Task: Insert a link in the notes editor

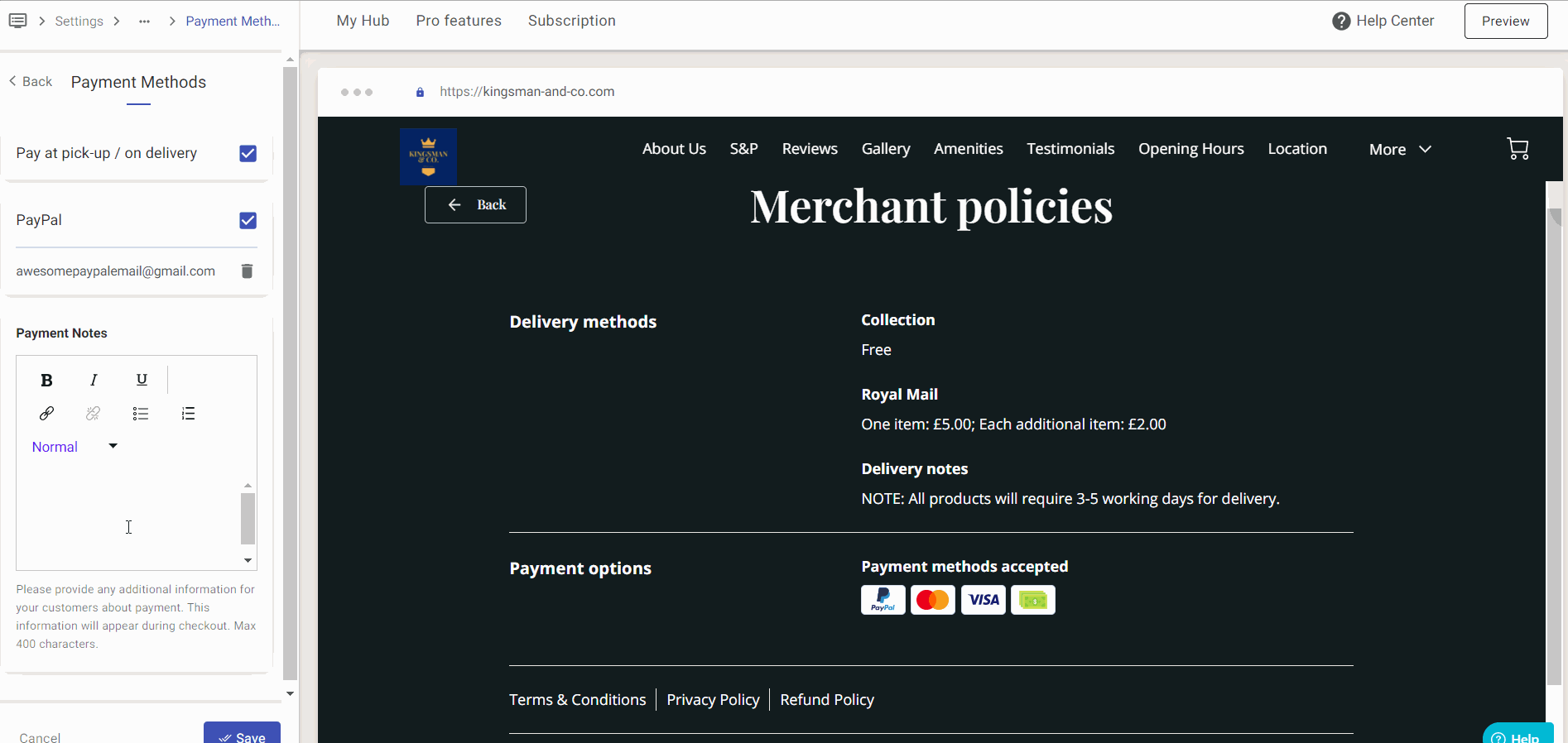Action: [46, 413]
